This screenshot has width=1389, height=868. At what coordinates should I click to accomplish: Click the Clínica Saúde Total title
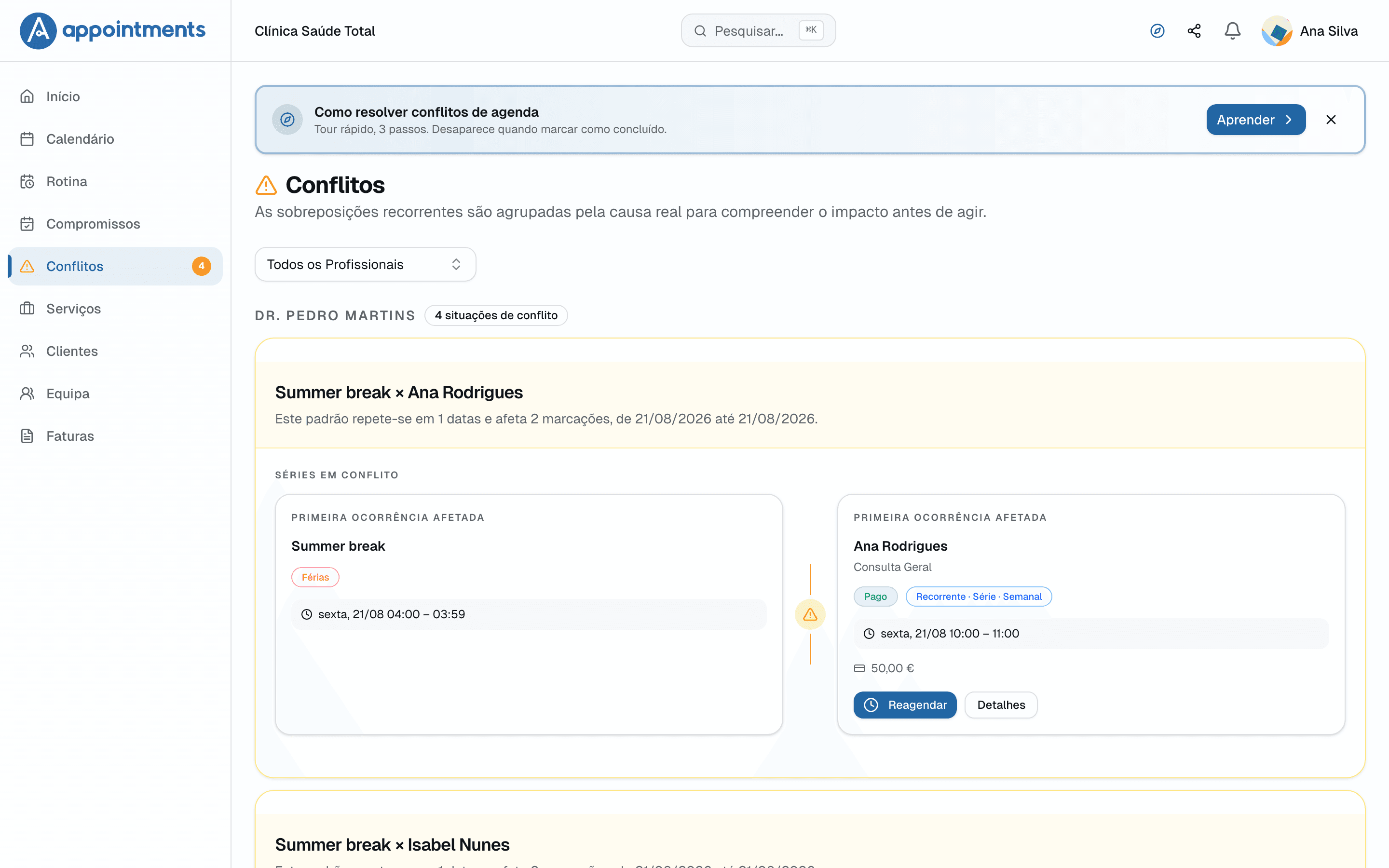tap(314, 31)
